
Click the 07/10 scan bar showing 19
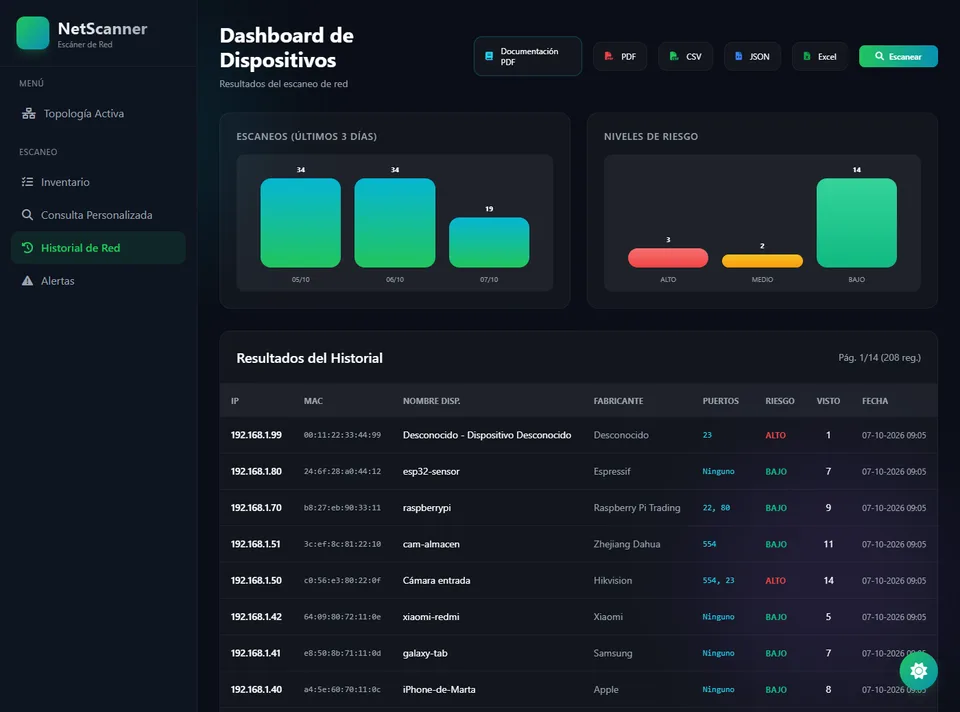489,242
